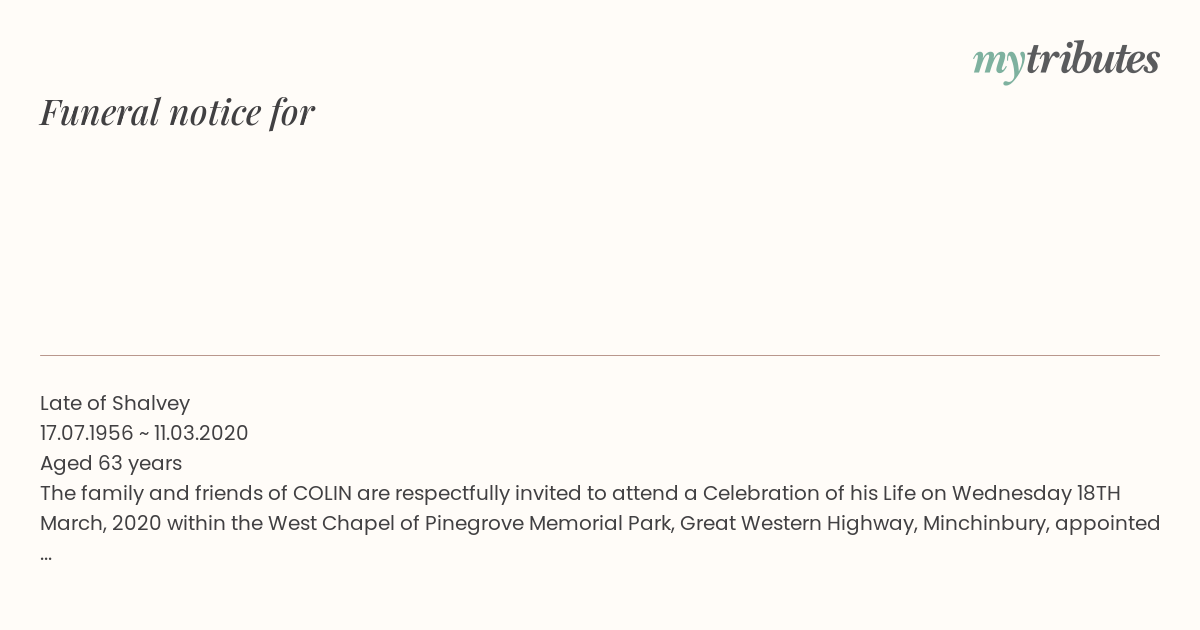Click the death date 11.03.2020
The width and height of the screenshot is (1200, 630).
(201, 433)
